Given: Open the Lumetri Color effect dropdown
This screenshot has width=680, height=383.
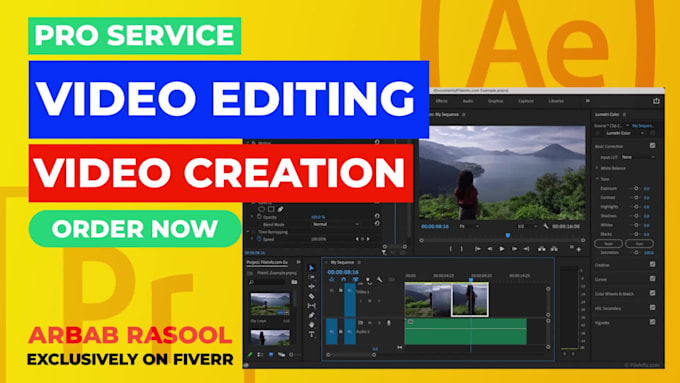Looking at the screenshot, I should pyautogui.click(x=625, y=133).
